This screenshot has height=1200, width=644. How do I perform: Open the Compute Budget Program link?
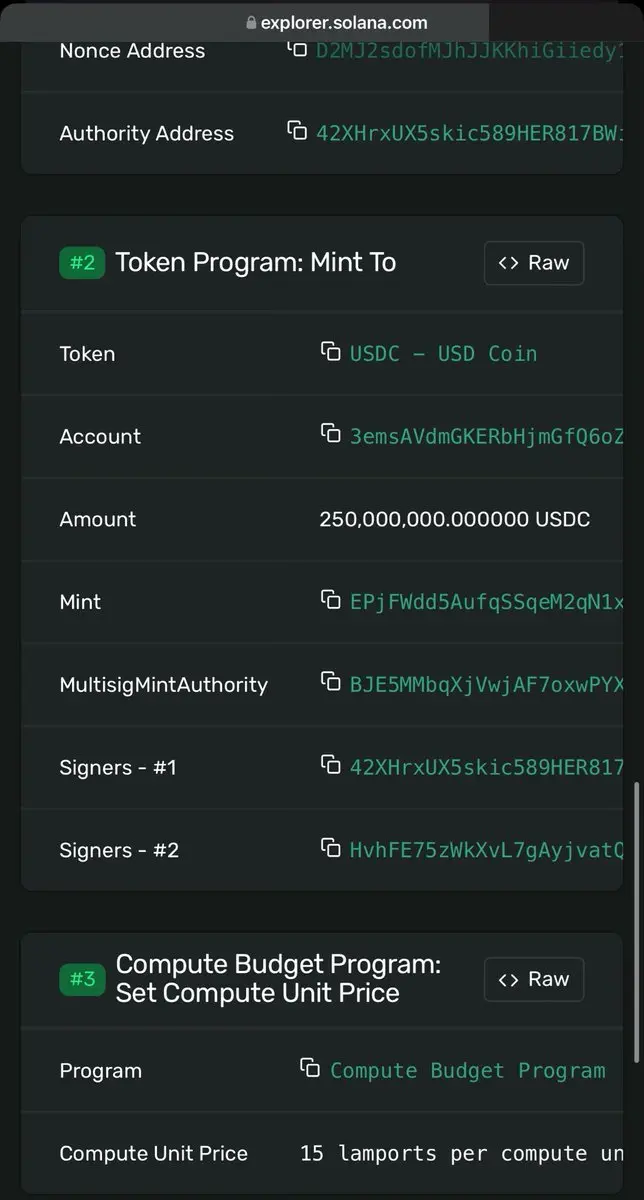[468, 1071]
